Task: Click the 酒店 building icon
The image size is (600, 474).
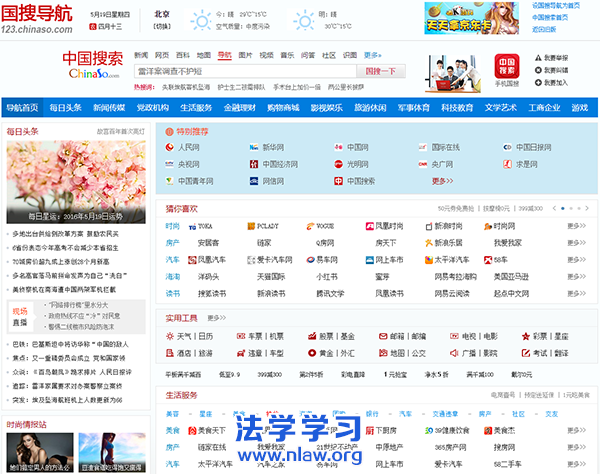Action: [170, 353]
